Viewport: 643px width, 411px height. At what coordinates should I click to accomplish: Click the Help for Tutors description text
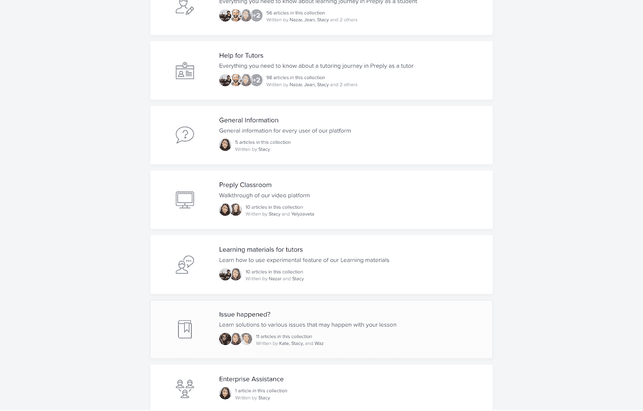tap(316, 66)
